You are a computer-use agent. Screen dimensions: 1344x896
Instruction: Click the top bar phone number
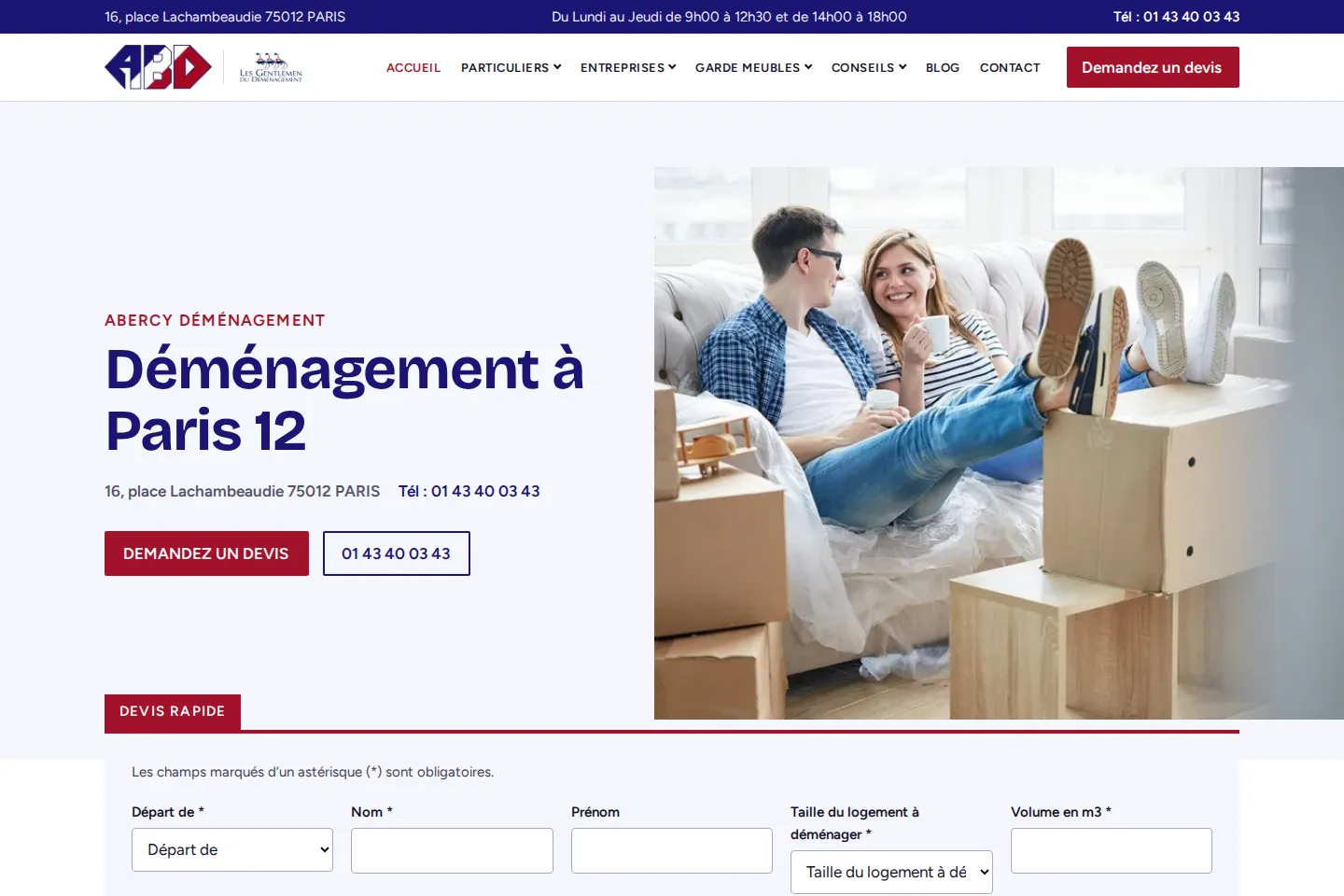1176,17
